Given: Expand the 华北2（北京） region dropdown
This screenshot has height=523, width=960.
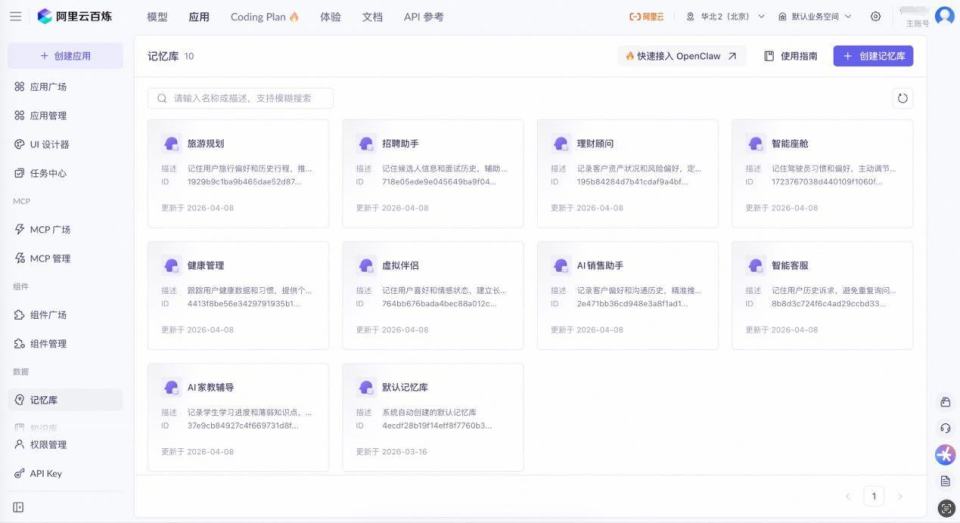Looking at the screenshot, I should point(726,17).
